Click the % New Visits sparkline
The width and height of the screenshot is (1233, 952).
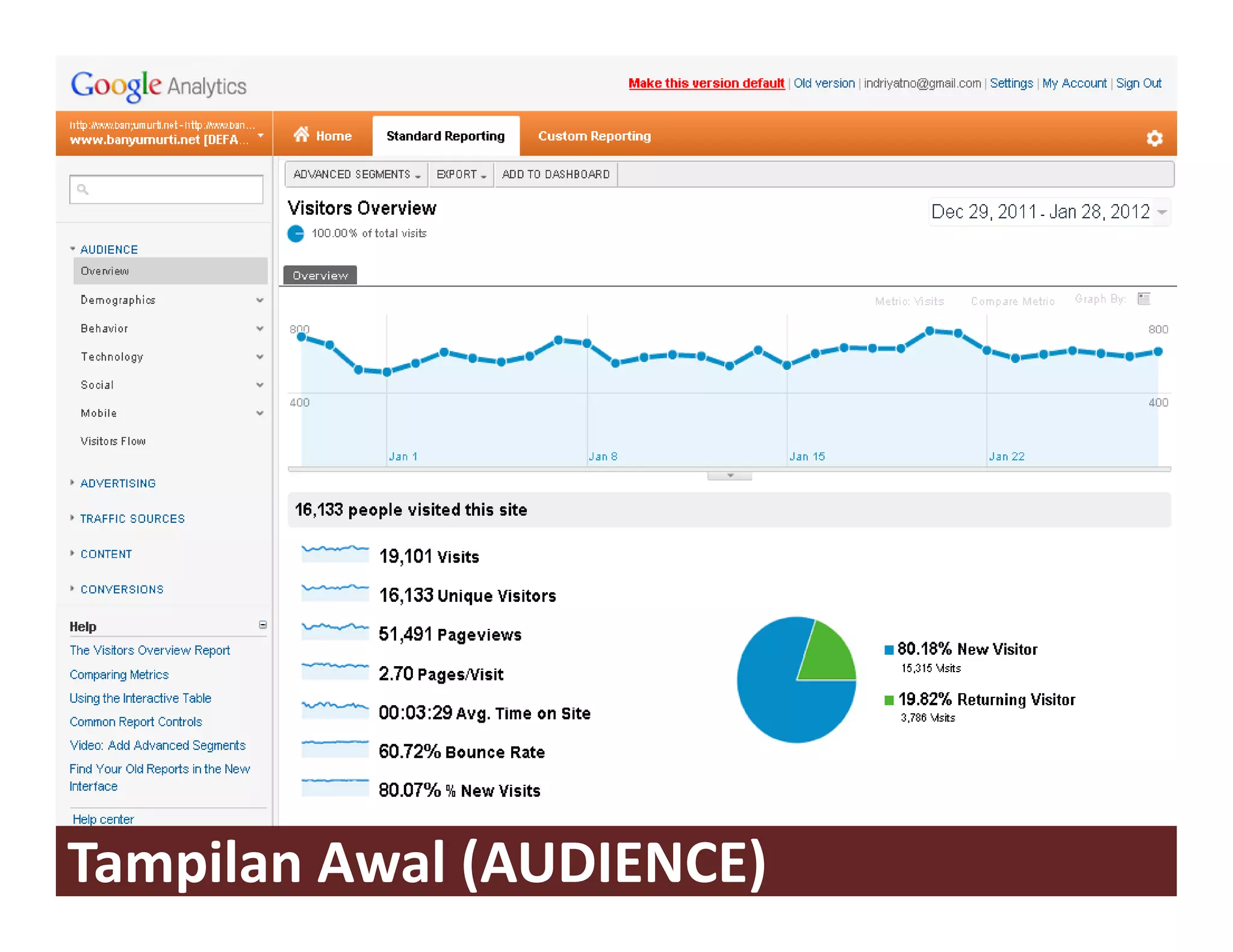(x=335, y=787)
